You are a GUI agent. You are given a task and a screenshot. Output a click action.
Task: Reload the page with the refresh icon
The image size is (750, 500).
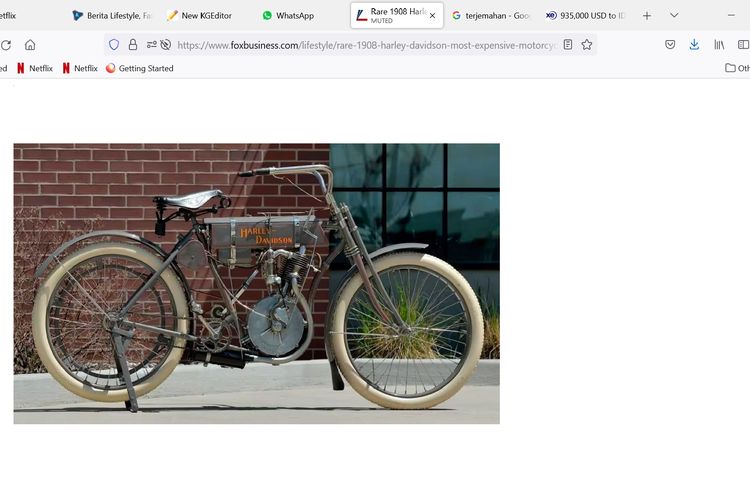pyautogui.click(x=6, y=45)
